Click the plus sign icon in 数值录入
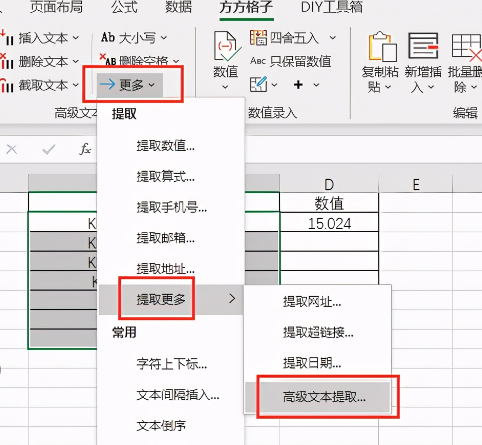 pyautogui.click(x=298, y=85)
